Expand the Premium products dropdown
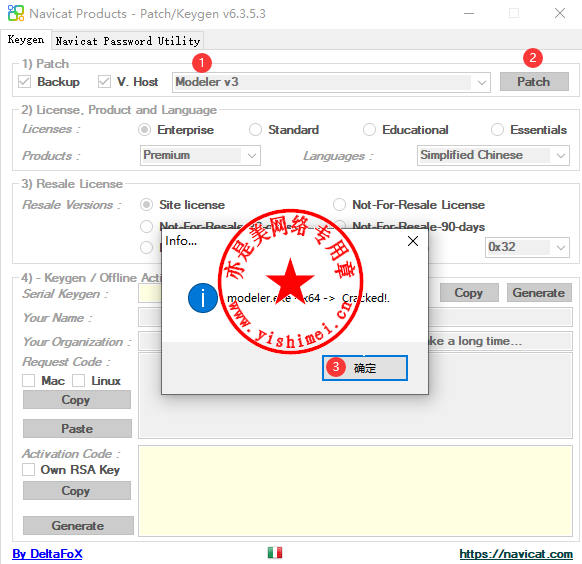582x564 pixels. (200, 155)
